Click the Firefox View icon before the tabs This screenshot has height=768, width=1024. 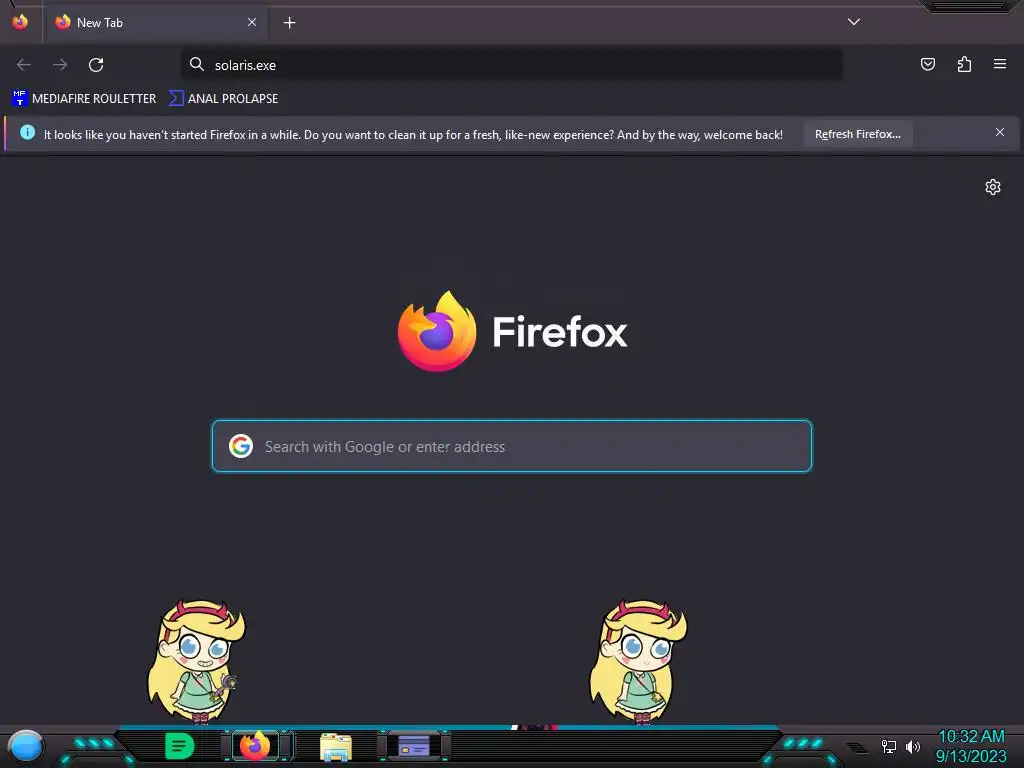tap(20, 22)
